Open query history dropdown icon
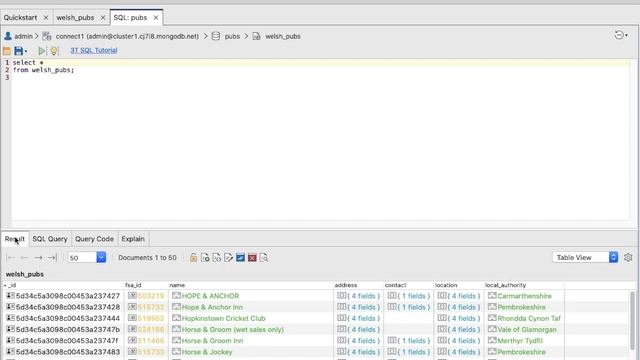Screen dimensions: 640x360 pos(621,35)
